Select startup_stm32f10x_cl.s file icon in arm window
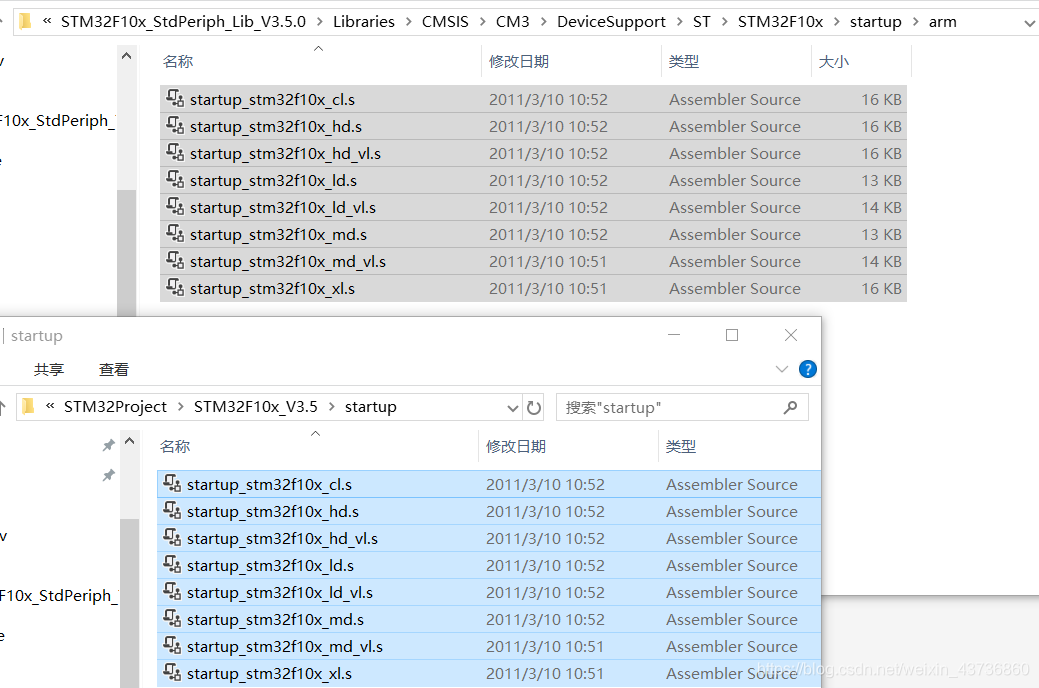 click(175, 99)
